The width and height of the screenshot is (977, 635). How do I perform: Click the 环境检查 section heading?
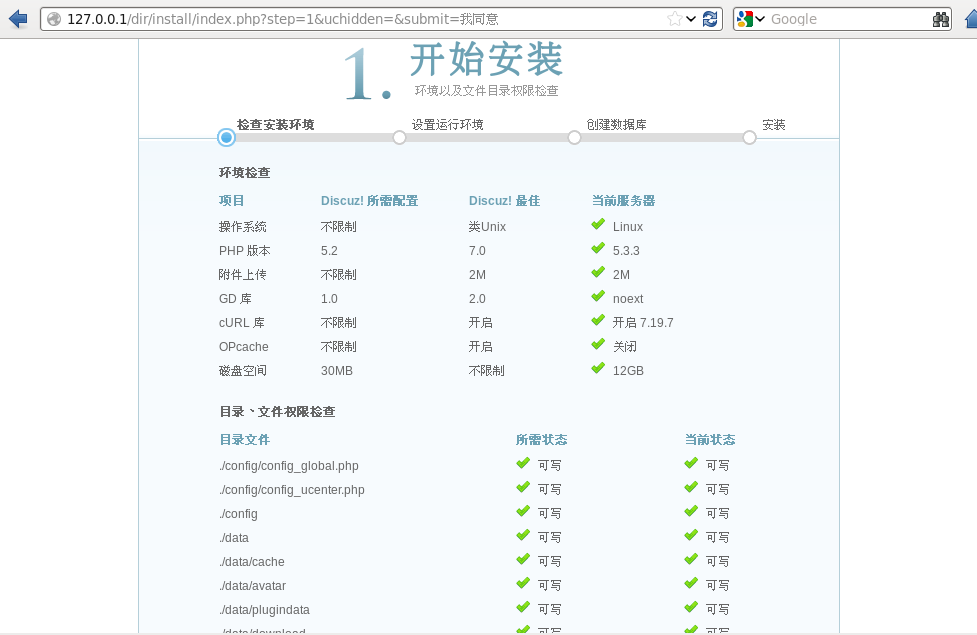[x=244, y=173]
